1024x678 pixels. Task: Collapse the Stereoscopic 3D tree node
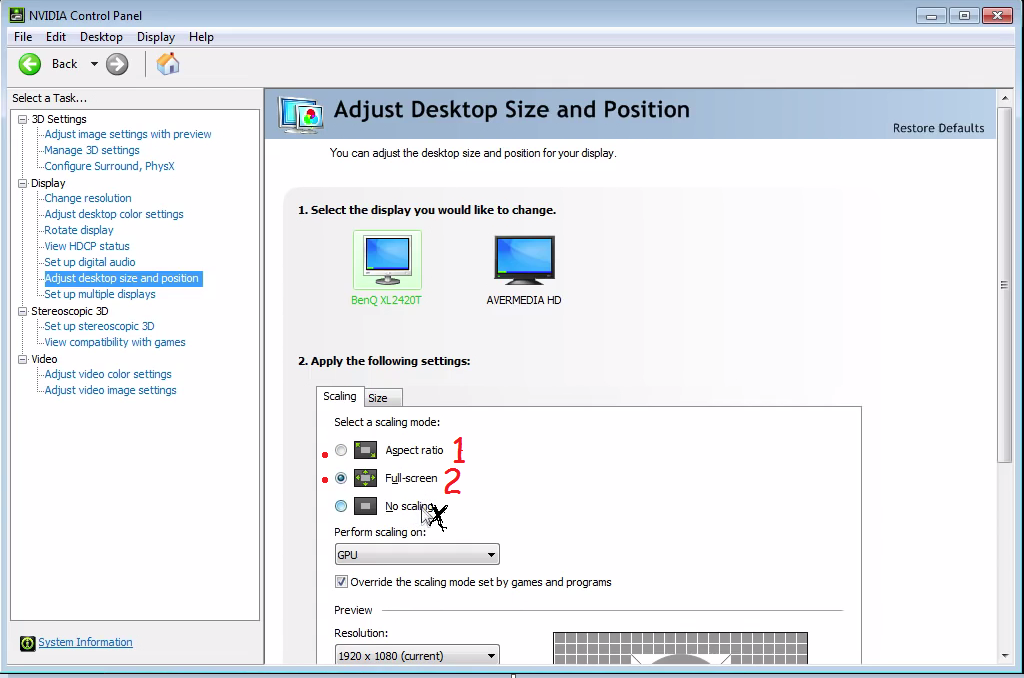[23, 312]
